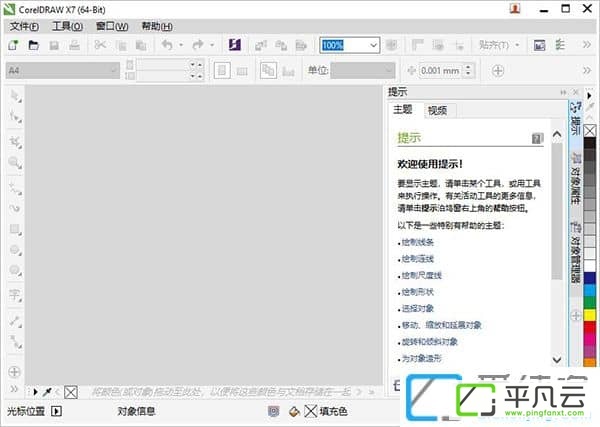Click the 对象属性 docker side tab

(x=576, y=179)
